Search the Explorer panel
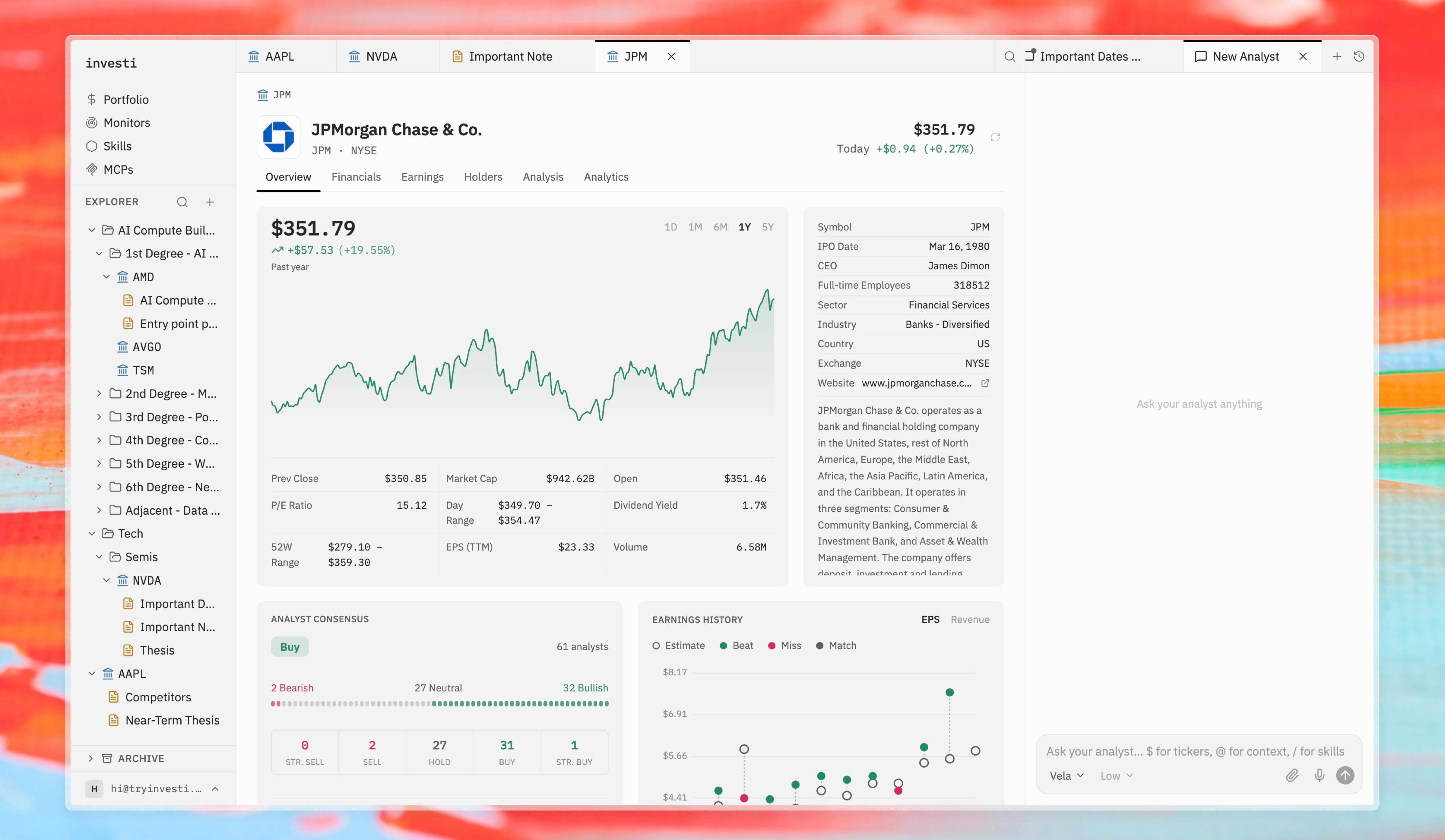 point(182,202)
